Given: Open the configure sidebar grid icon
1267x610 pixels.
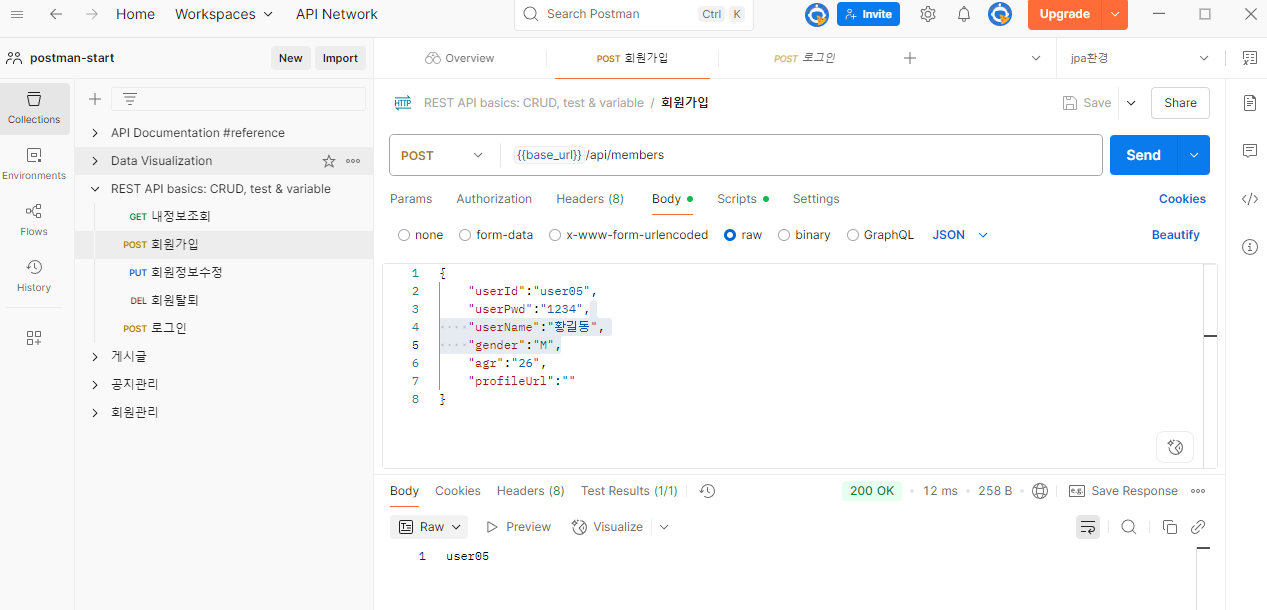Looking at the screenshot, I should (x=34, y=338).
